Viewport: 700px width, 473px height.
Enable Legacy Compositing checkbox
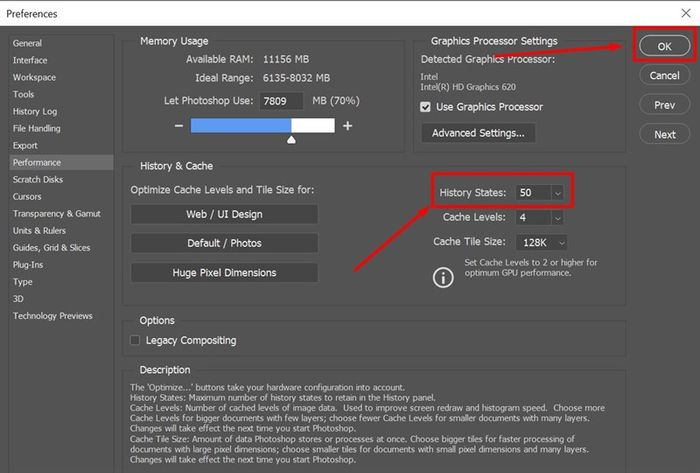click(134, 340)
